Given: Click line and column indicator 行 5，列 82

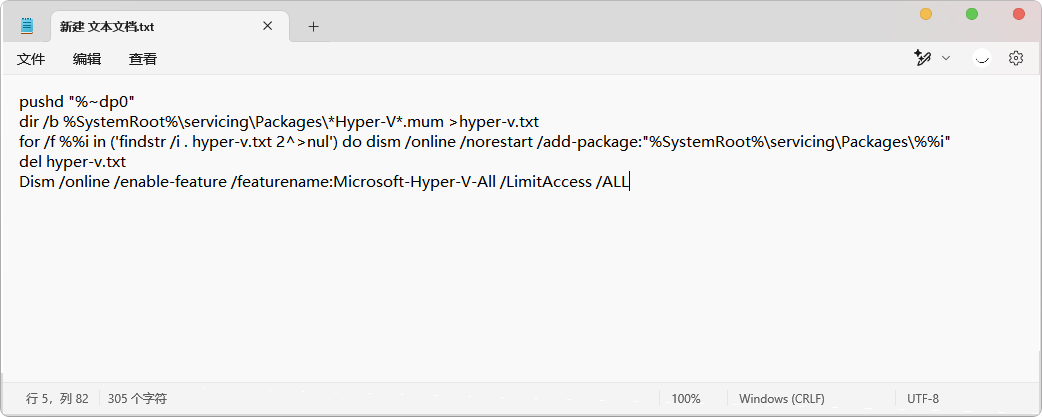Looking at the screenshot, I should pyautogui.click(x=57, y=399).
